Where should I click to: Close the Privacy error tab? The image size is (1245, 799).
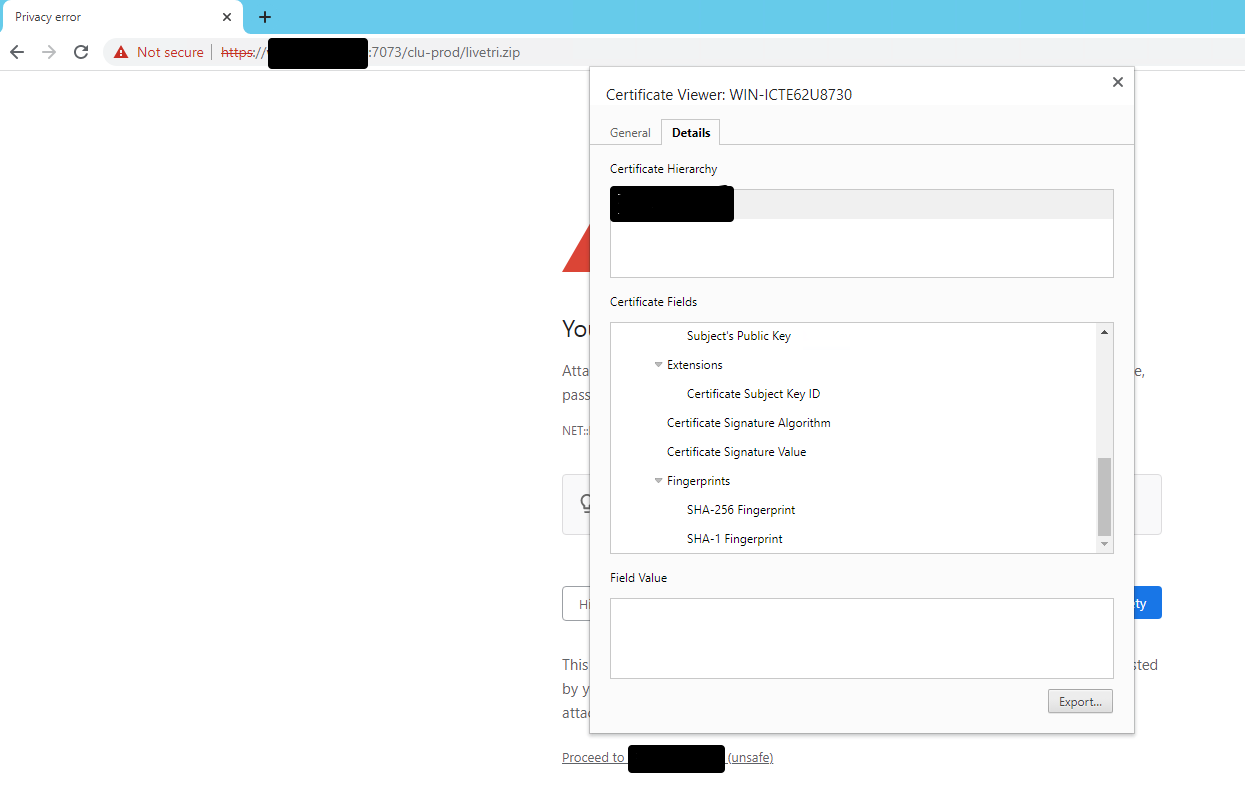coord(227,16)
